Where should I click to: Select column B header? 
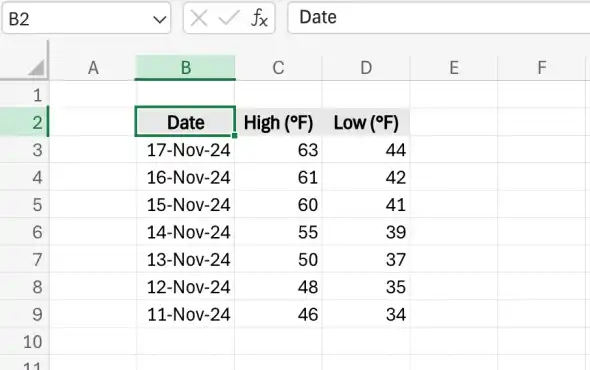coord(185,68)
